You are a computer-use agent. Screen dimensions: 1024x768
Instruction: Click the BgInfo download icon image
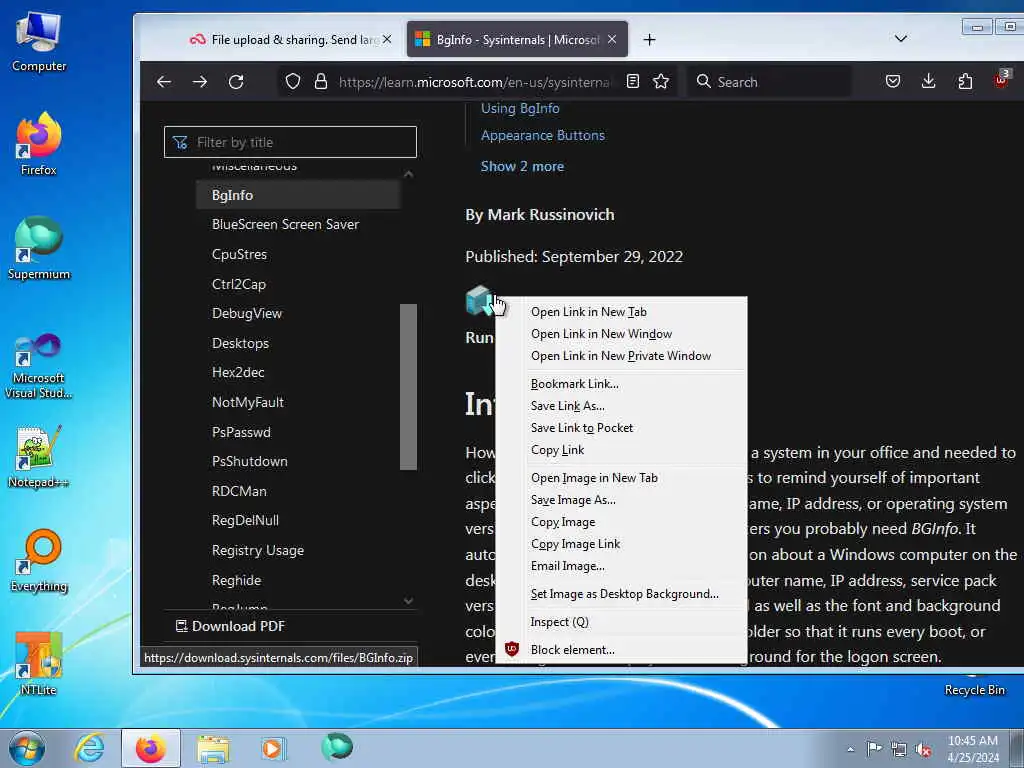(480, 300)
